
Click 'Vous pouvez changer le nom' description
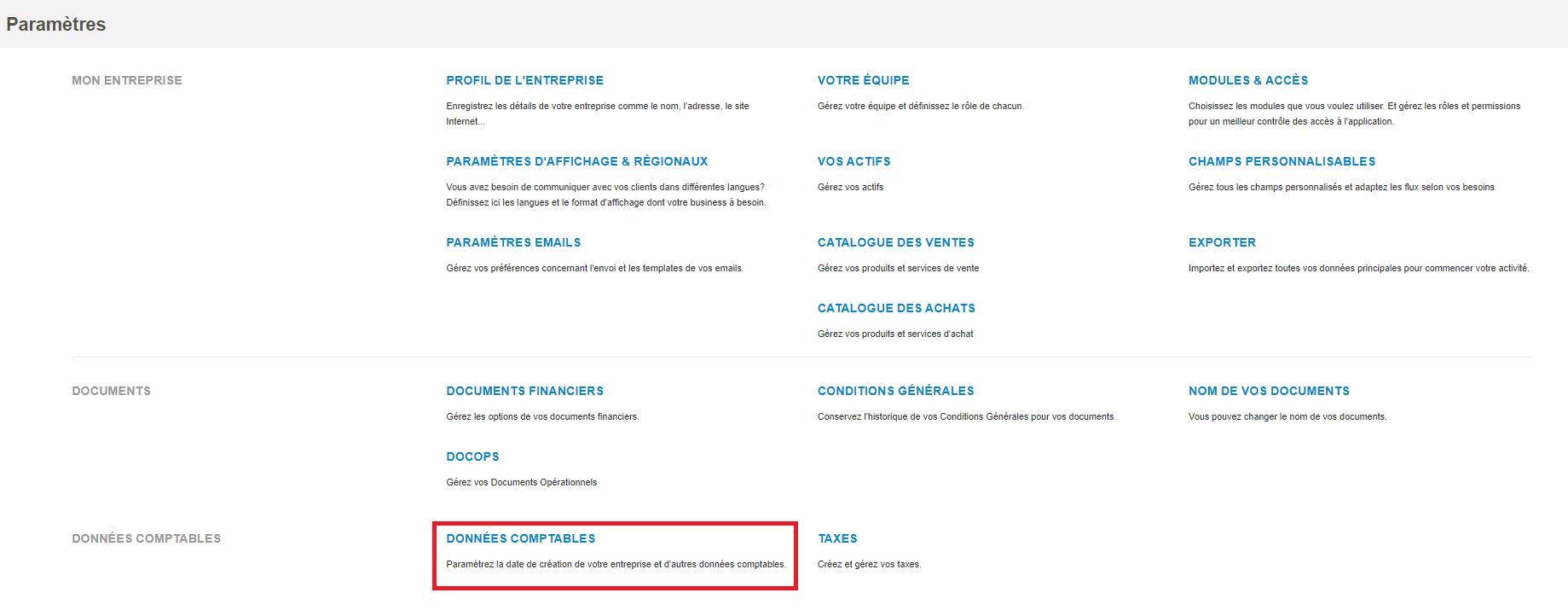[1287, 416]
